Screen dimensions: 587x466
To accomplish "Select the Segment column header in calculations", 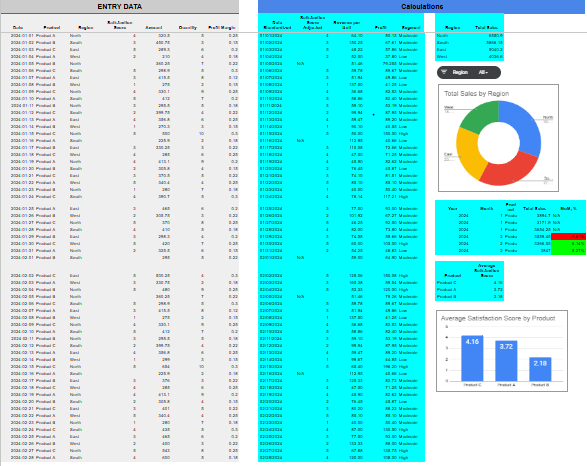I will pyautogui.click(x=411, y=27).
